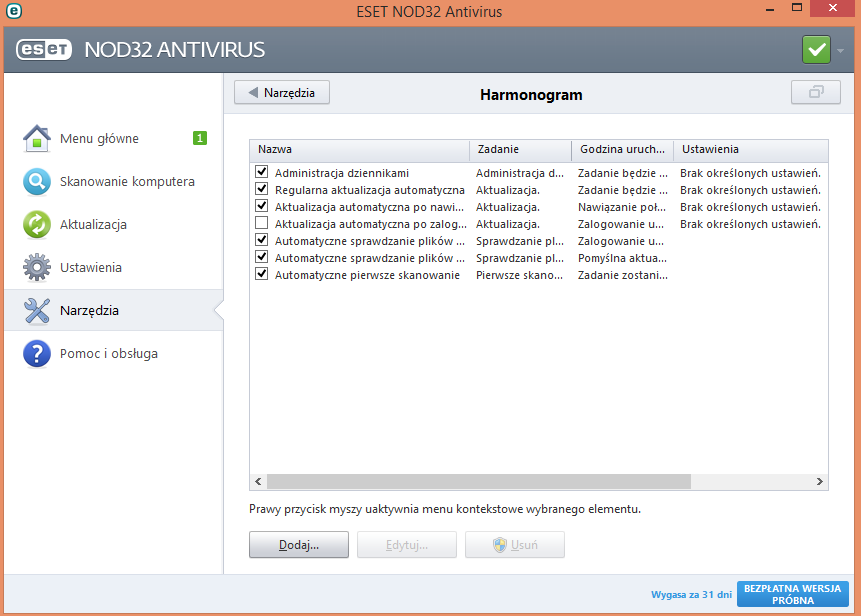Minimize the ESET NOD32 Antivirus window
Viewport: 861px width, 616px height.
[770, 9]
